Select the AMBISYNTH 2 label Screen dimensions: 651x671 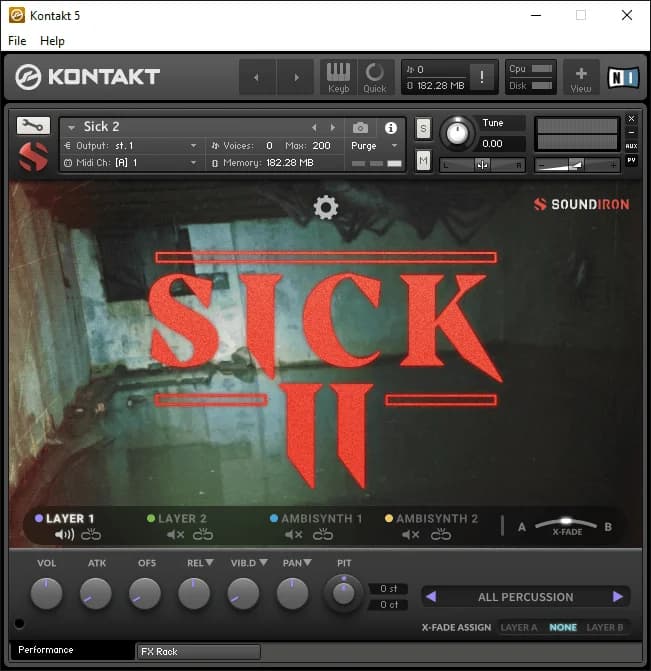click(x=437, y=519)
